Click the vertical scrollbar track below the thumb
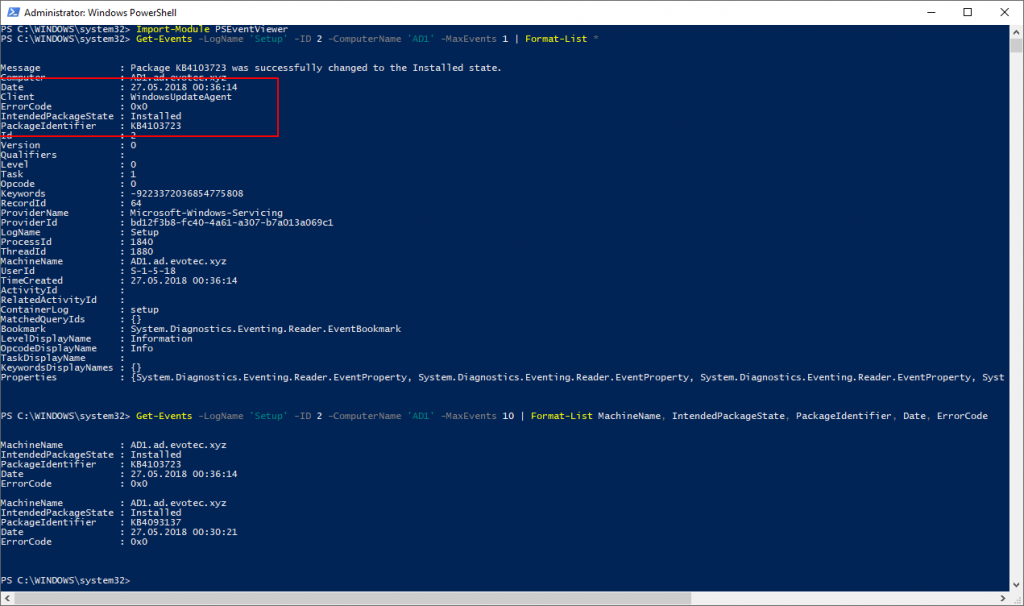This screenshot has width=1024, height=606. (1016, 300)
